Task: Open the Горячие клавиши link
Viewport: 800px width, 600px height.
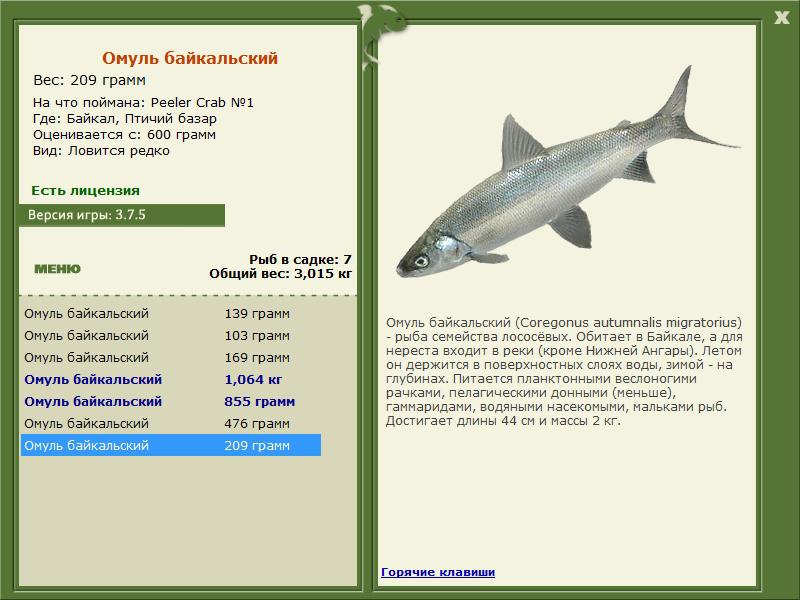Action: click(438, 572)
